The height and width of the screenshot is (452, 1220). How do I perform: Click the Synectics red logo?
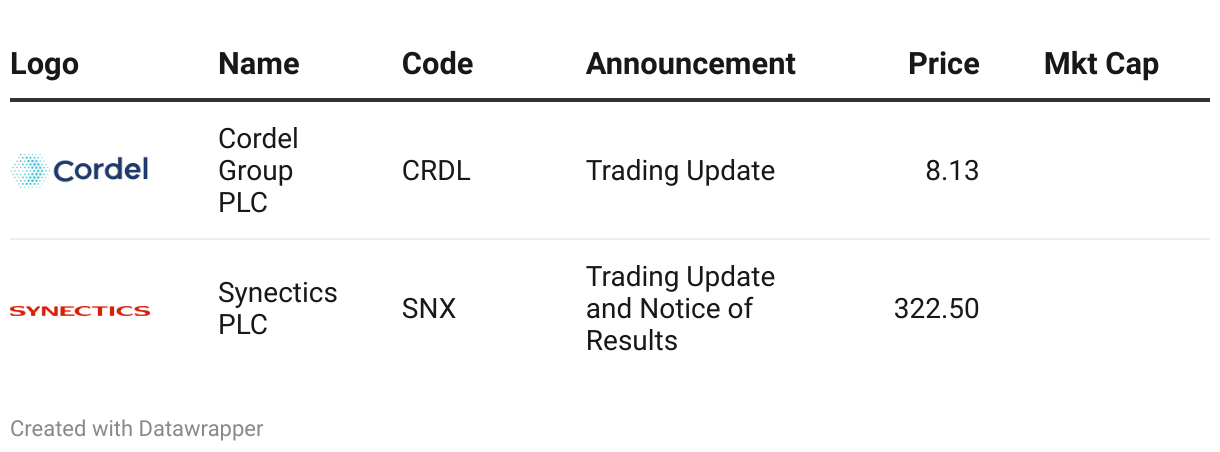[x=80, y=311]
